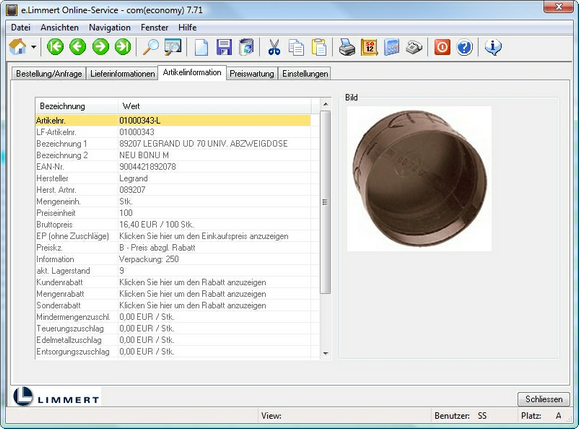This screenshot has height=429, width=579.
Task: Click the blue floppy disk save icon
Action: (224, 47)
